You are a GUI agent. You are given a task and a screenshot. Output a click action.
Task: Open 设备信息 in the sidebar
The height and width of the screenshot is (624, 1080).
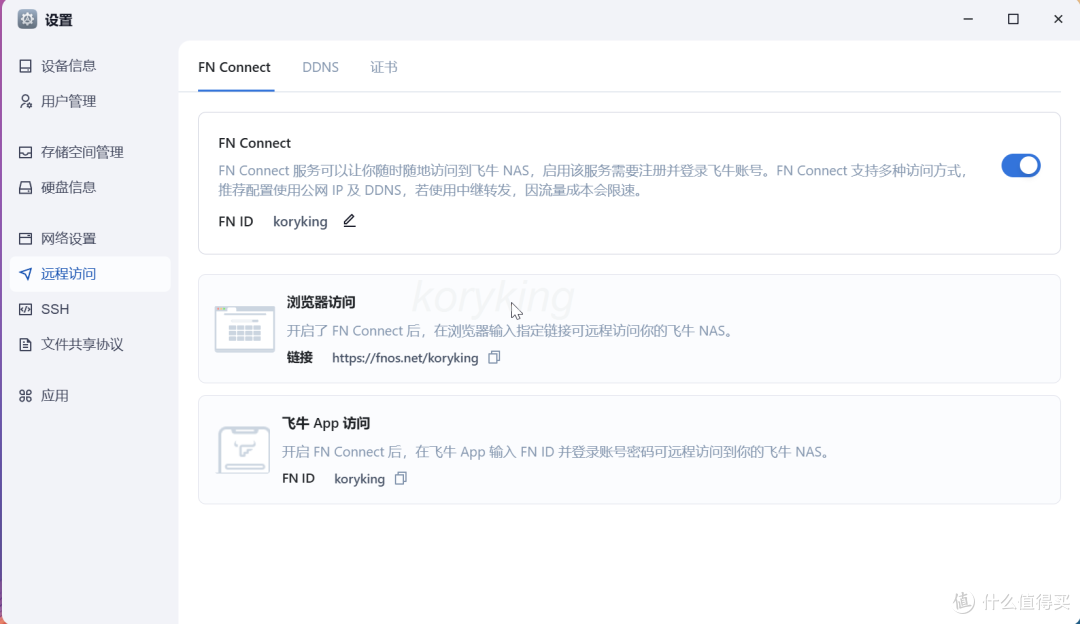[x=90, y=66]
